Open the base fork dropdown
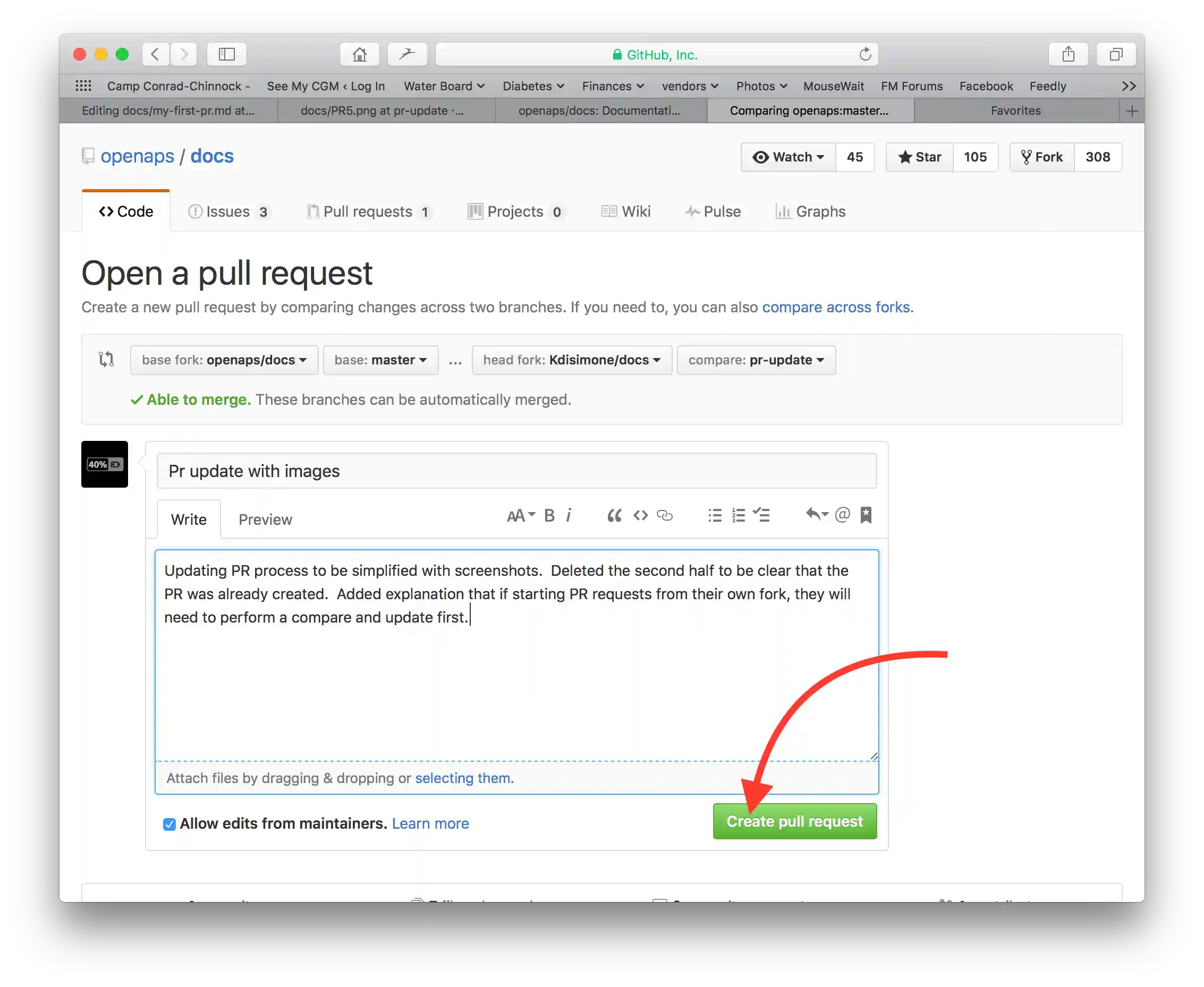This screenshot has width=1204, height=987. point(224,359)
